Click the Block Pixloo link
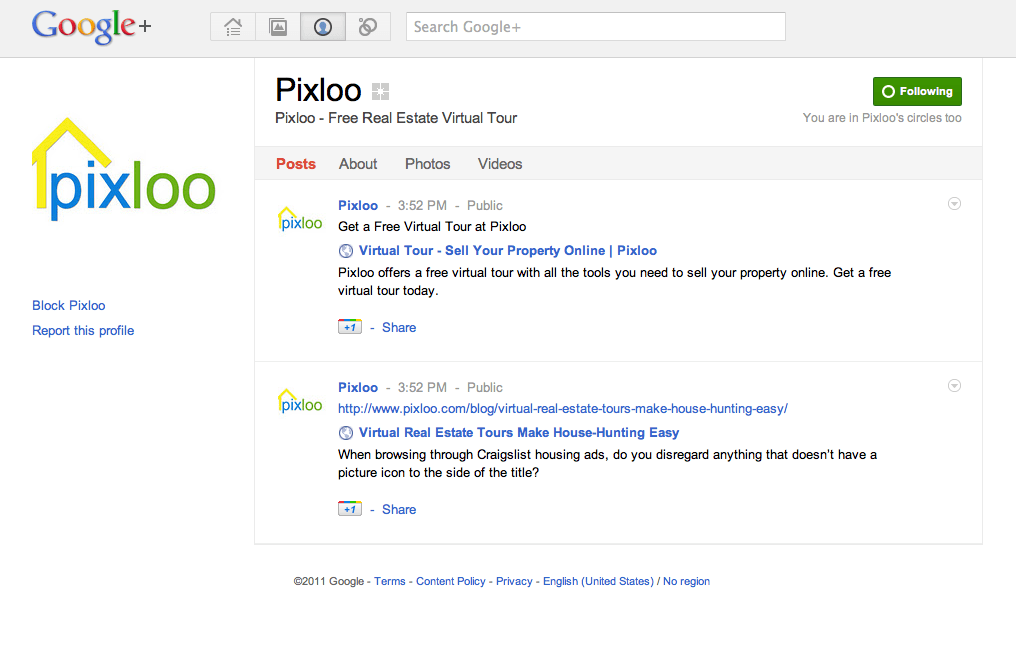1016x651 pixels. pos(68,305)
